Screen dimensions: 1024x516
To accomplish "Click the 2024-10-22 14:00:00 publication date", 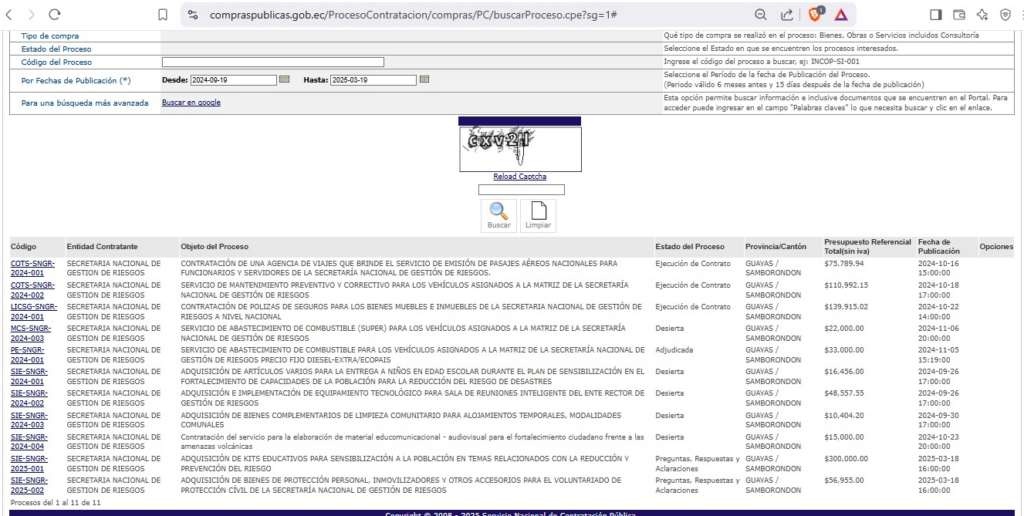I will [x=937, y=312].
